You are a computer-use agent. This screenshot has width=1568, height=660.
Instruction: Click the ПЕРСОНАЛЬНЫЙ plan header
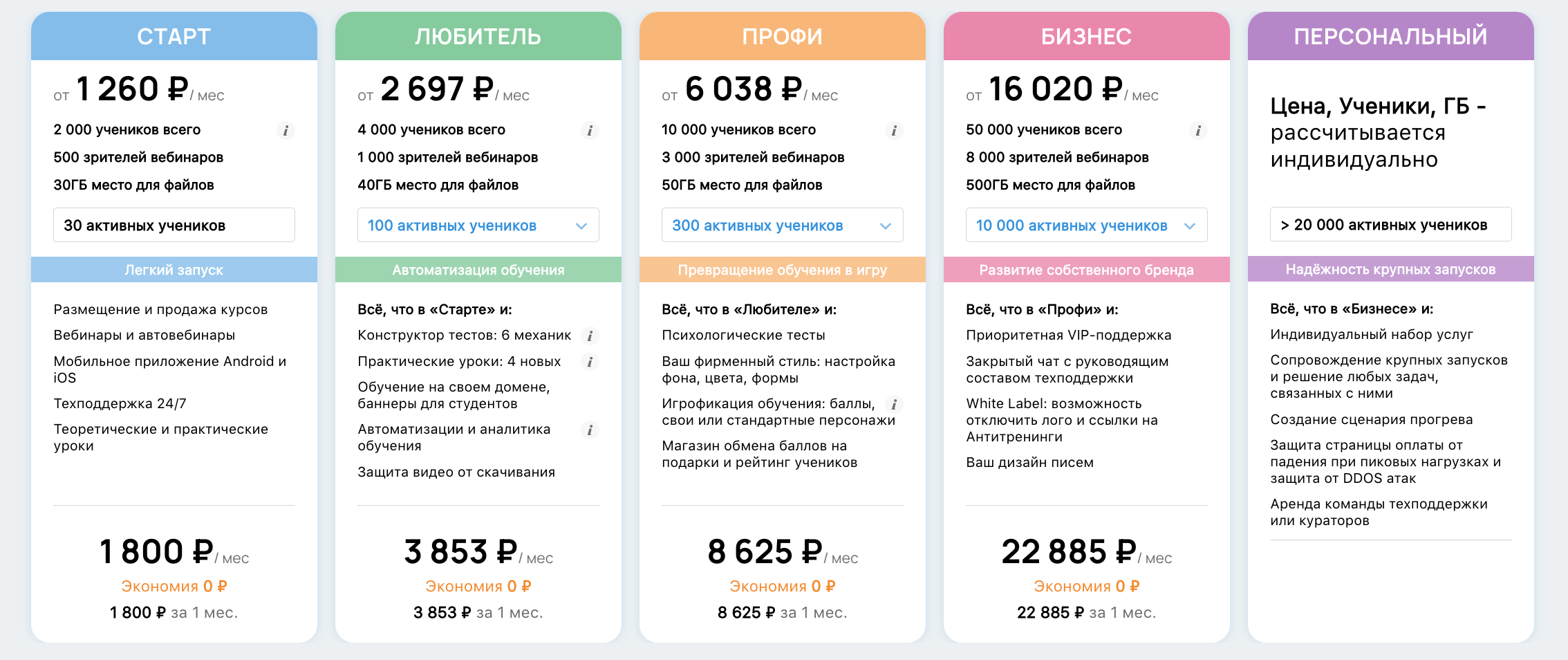1390,36
